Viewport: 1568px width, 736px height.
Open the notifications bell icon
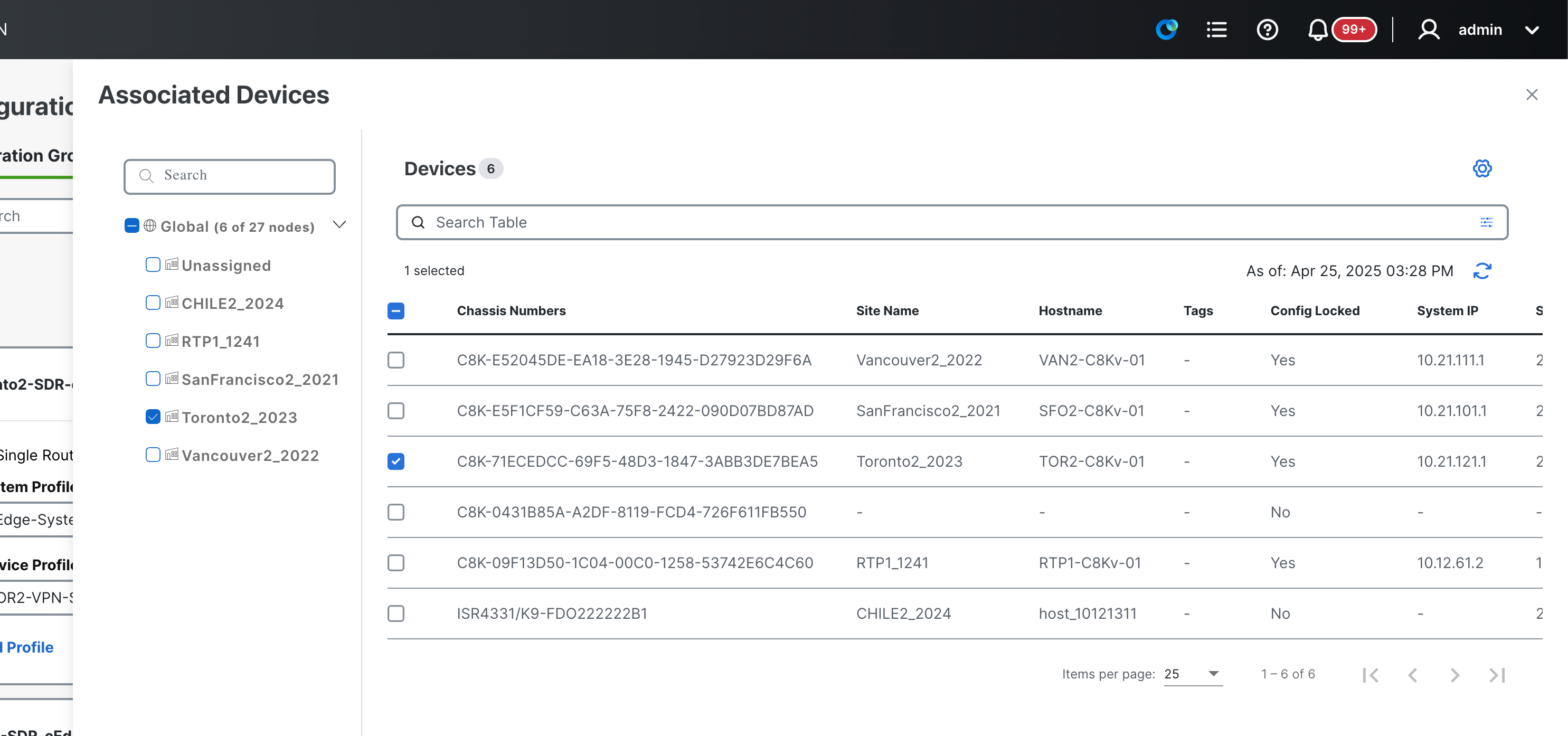coord(1317,29)
